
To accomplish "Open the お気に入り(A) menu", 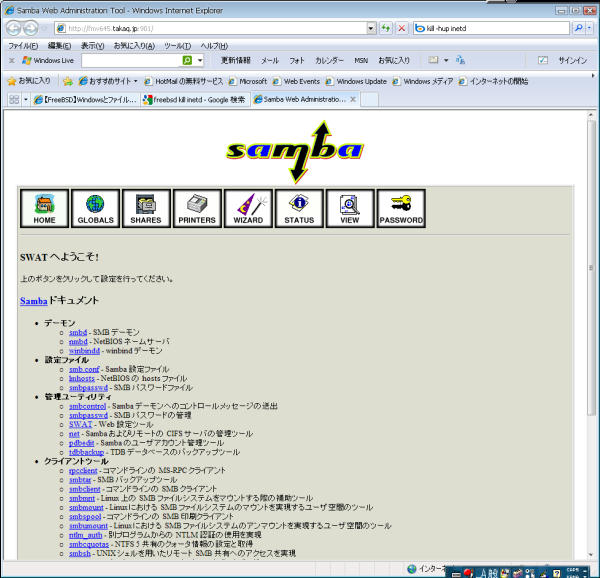I will point(134,46).
